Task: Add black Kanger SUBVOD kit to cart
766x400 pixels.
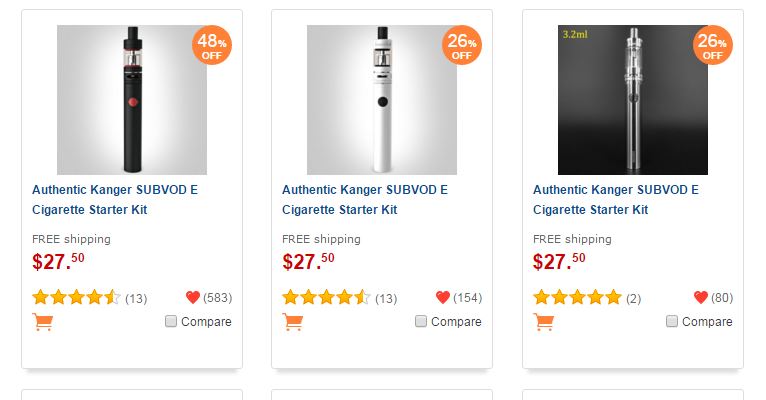Action: point(42,322)
